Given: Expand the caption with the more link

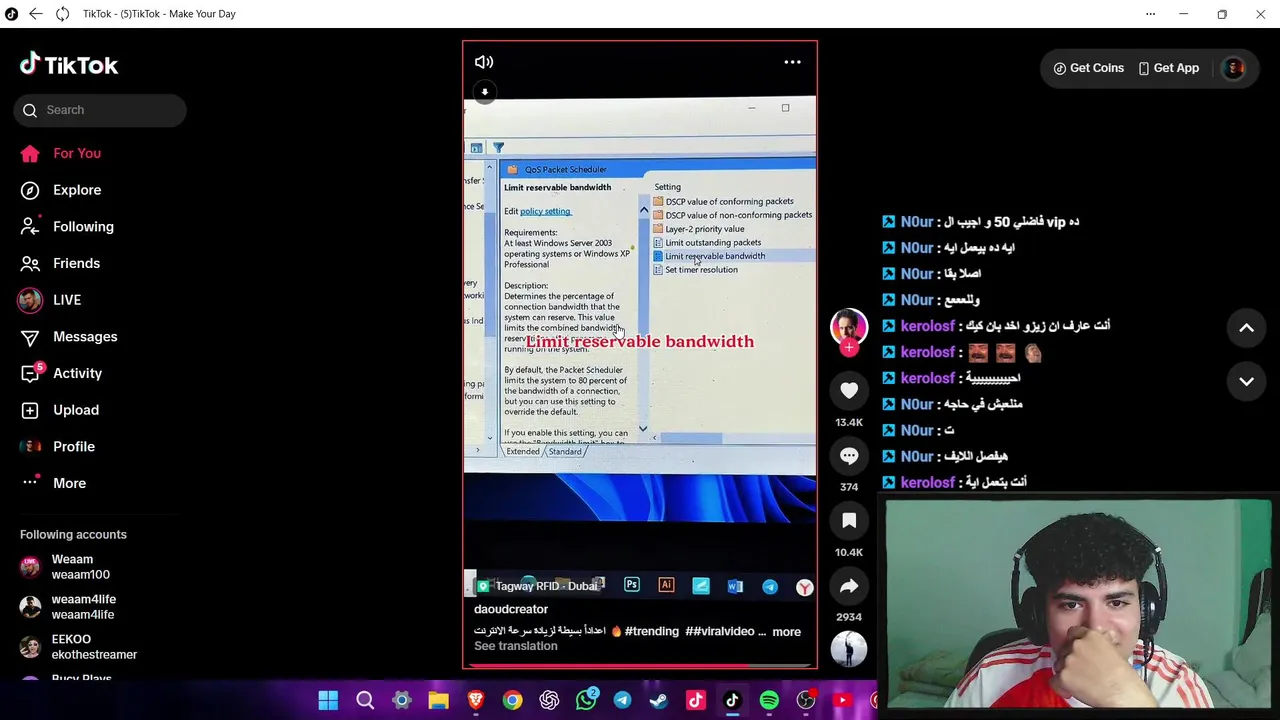Looking at the screenshot, I should point(786,632).
